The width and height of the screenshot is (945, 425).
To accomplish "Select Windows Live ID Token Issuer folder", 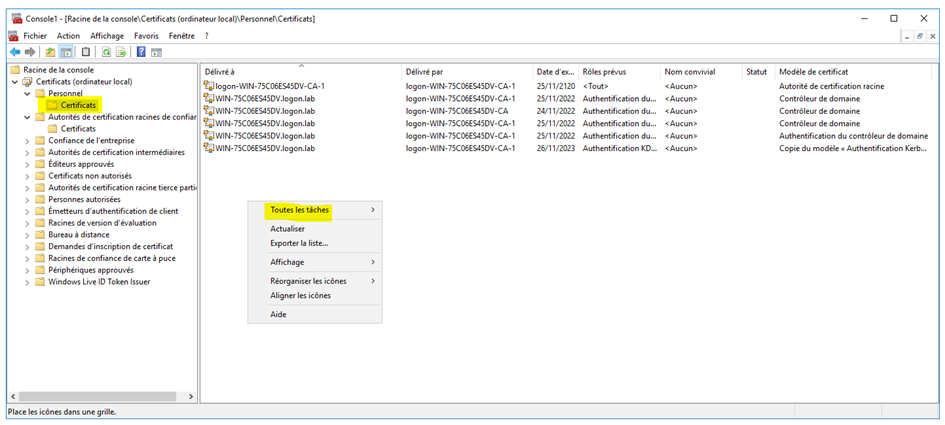I will tap(98, 282).
